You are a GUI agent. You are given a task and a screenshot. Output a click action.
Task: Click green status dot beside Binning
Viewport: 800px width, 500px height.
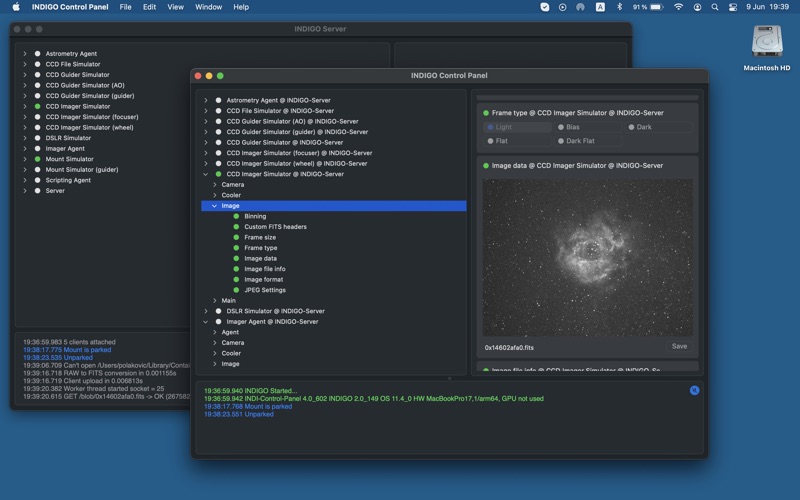(x=236, y=216)
